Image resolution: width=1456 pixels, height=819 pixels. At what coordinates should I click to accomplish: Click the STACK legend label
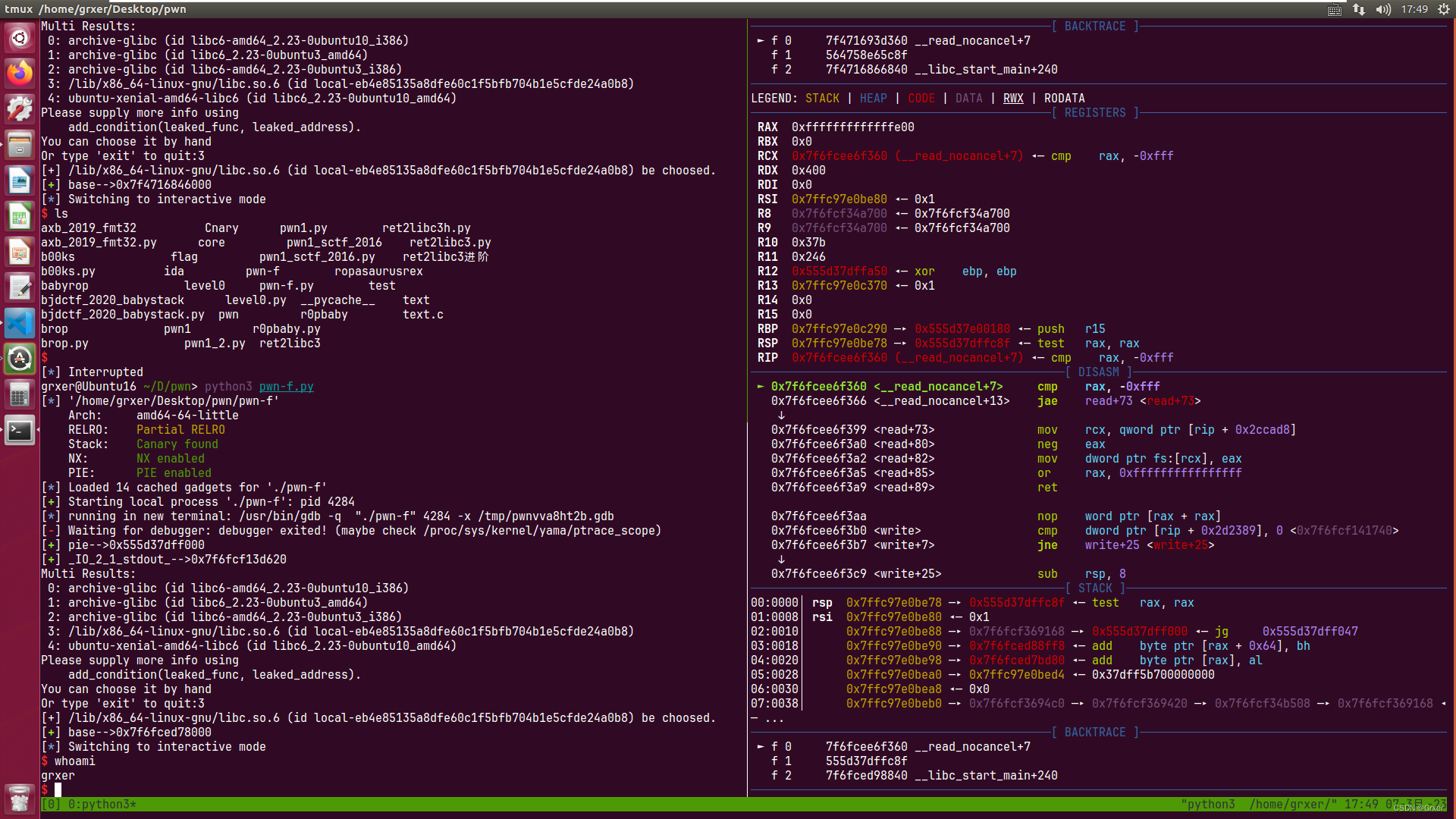tap(822, 98)
